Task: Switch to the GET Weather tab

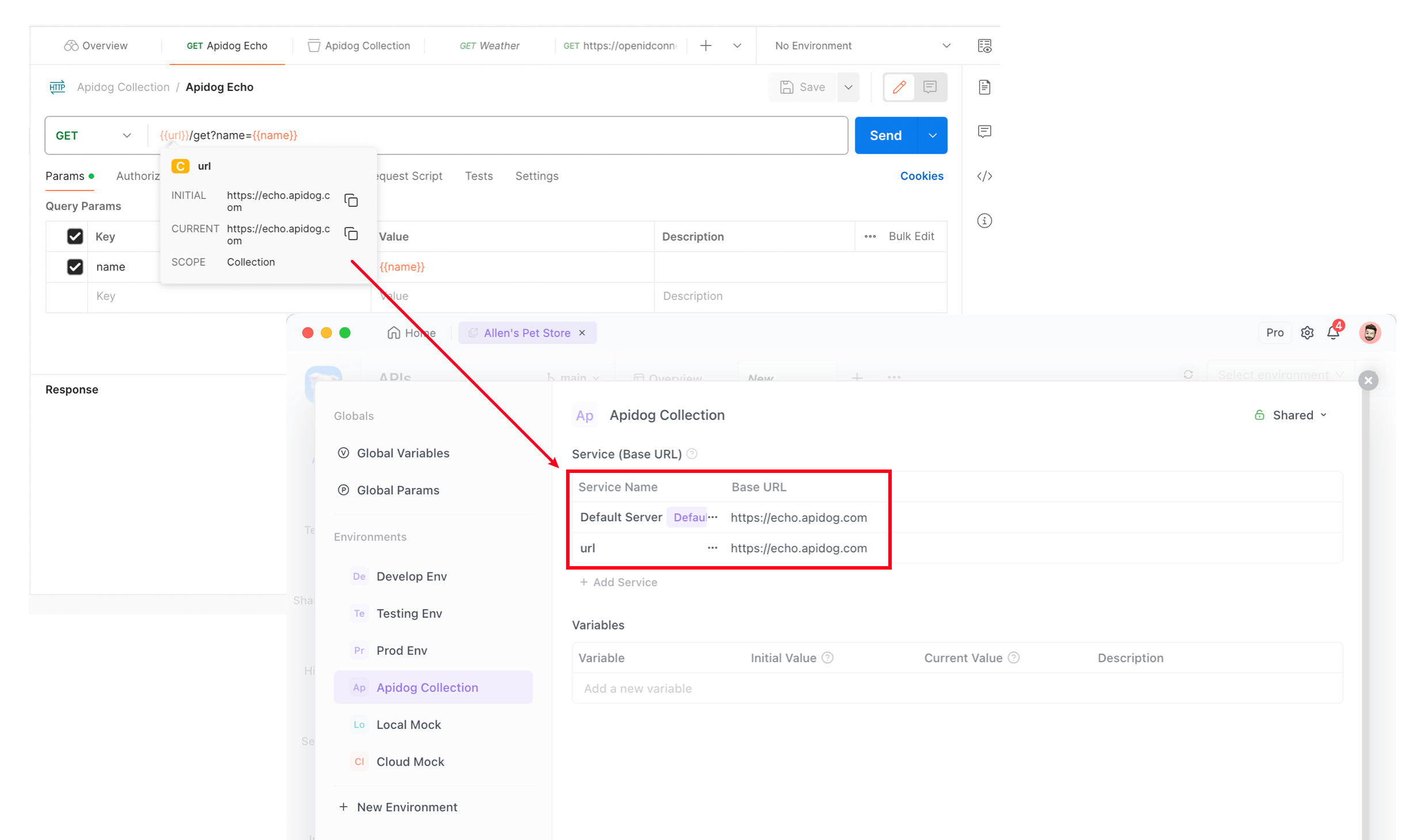Action: pyautogui.click(x=489, y=45)
